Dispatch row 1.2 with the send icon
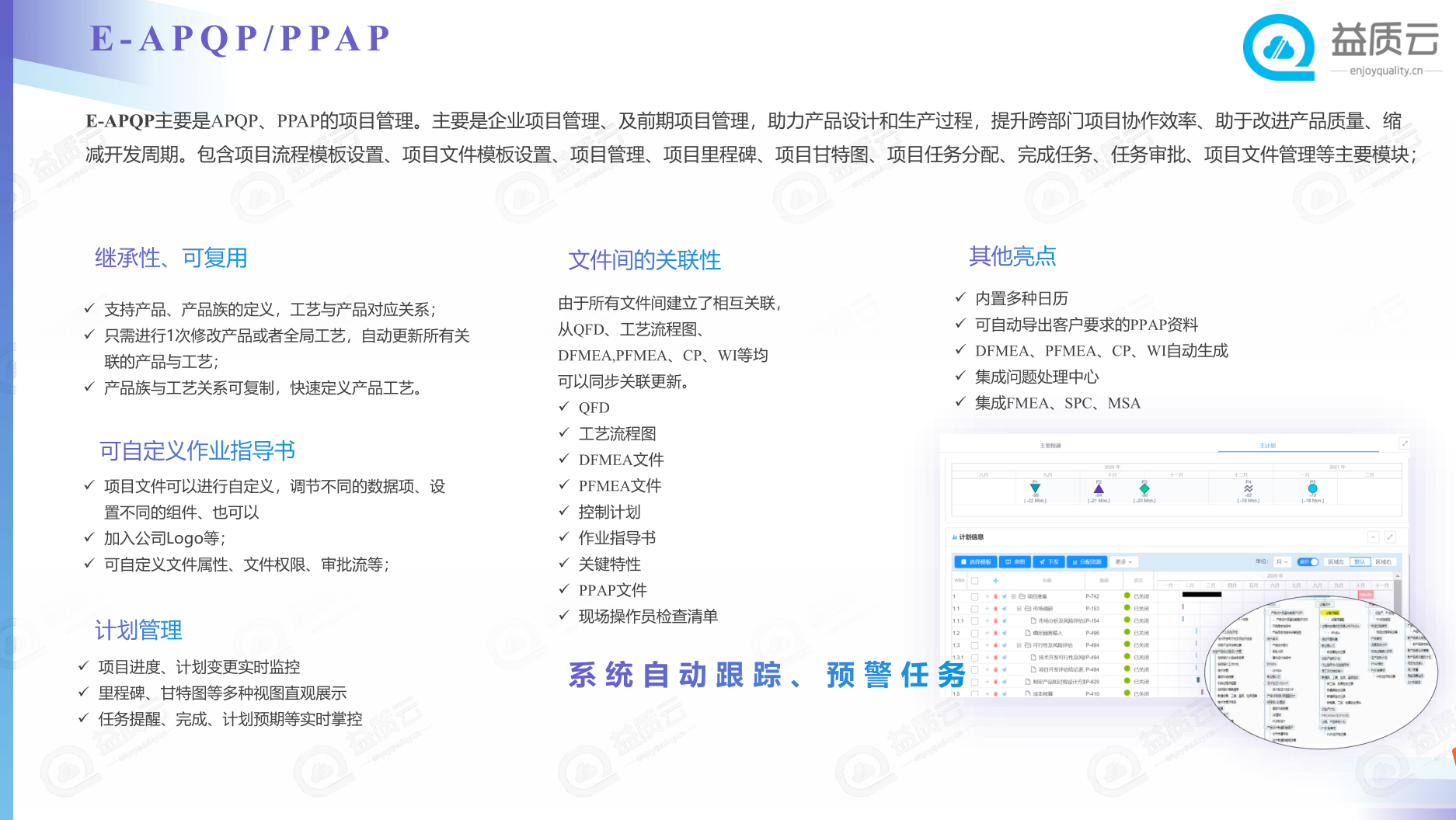Viewport: 1456px width, 820px height. tap(1004, 633)
